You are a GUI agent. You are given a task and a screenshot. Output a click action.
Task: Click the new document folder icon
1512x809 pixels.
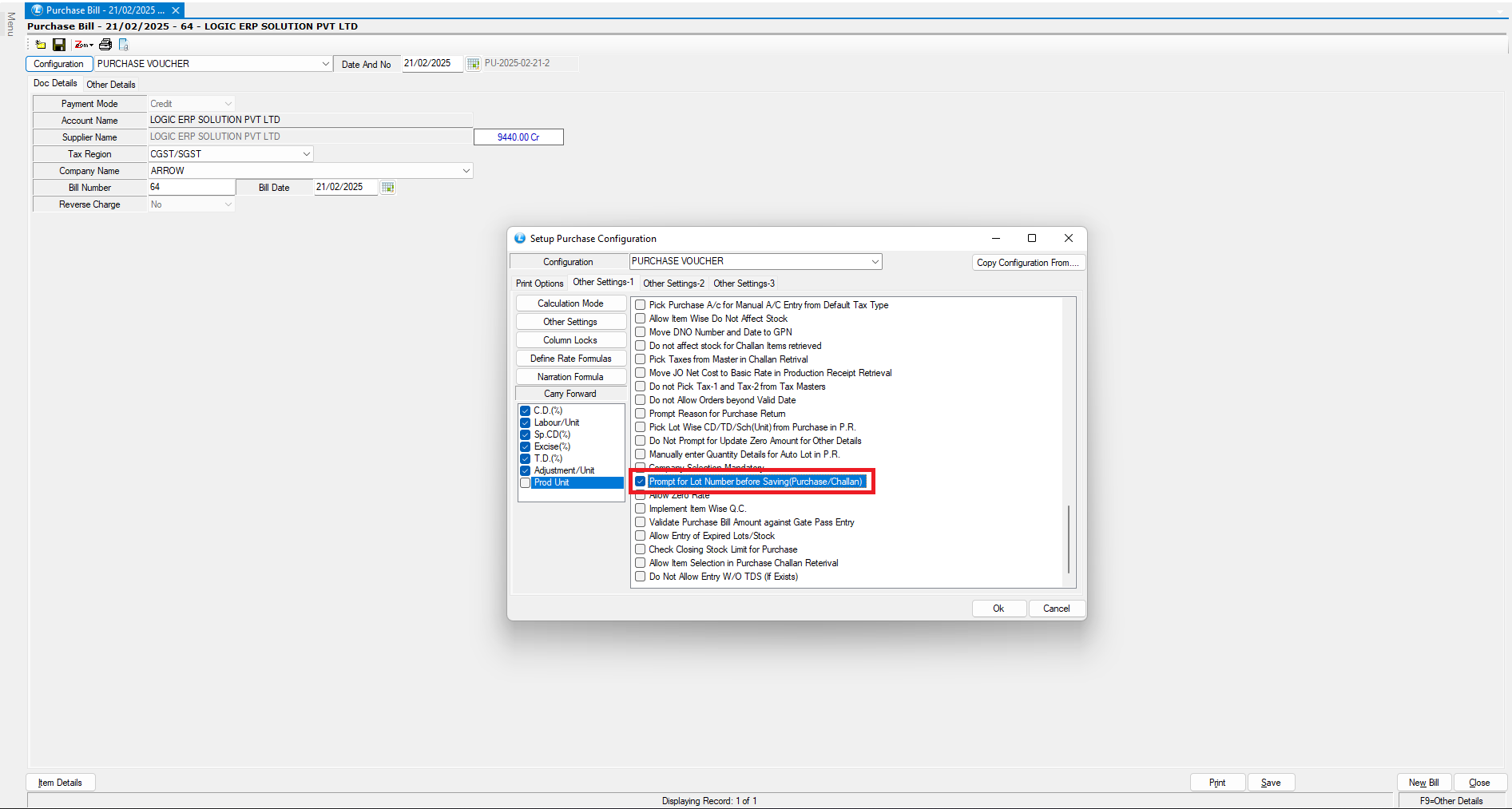click(x=41, y=45)
